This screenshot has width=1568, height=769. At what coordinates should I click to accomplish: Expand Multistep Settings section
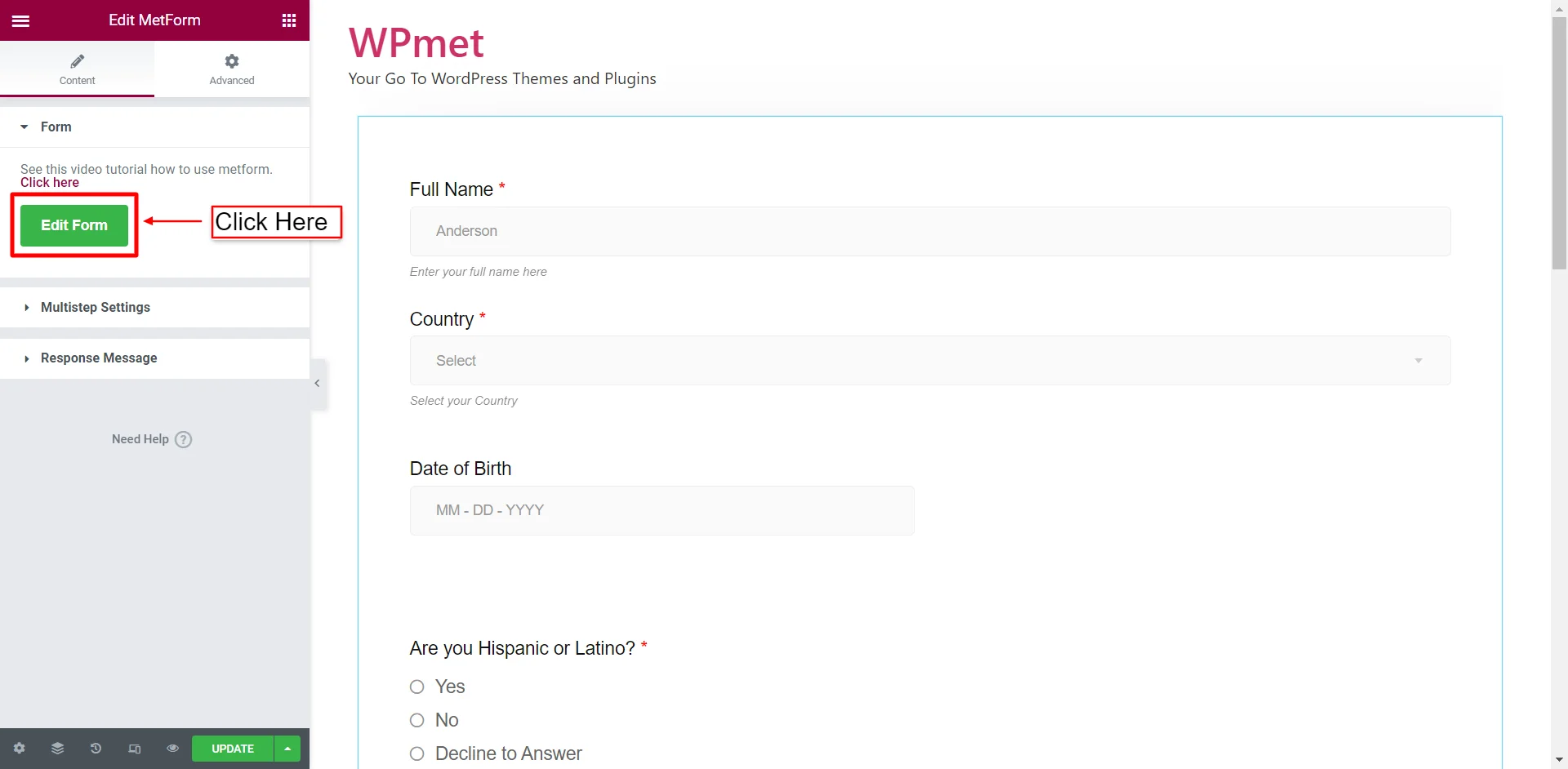click(96, 308)
